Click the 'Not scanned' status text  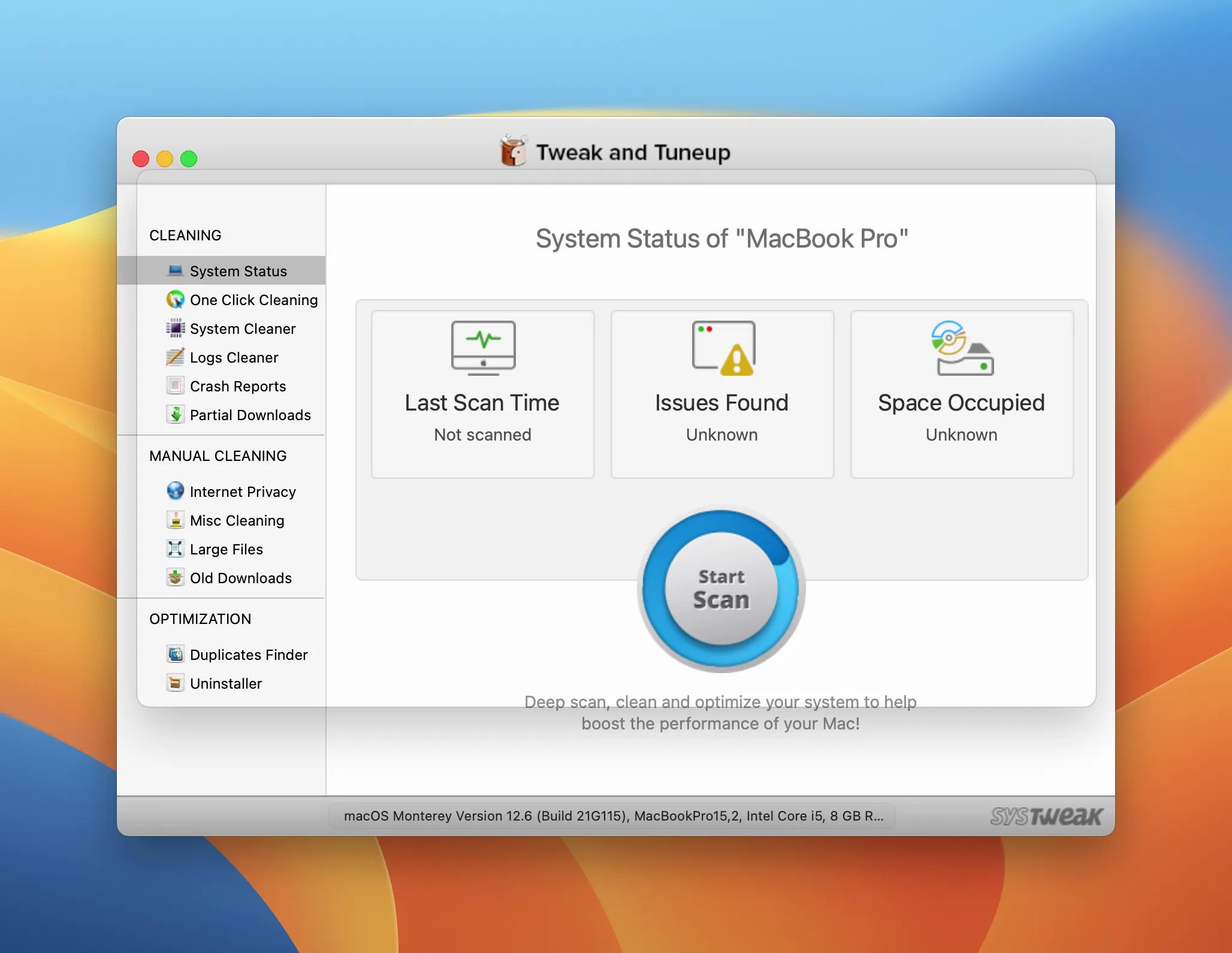483,435
